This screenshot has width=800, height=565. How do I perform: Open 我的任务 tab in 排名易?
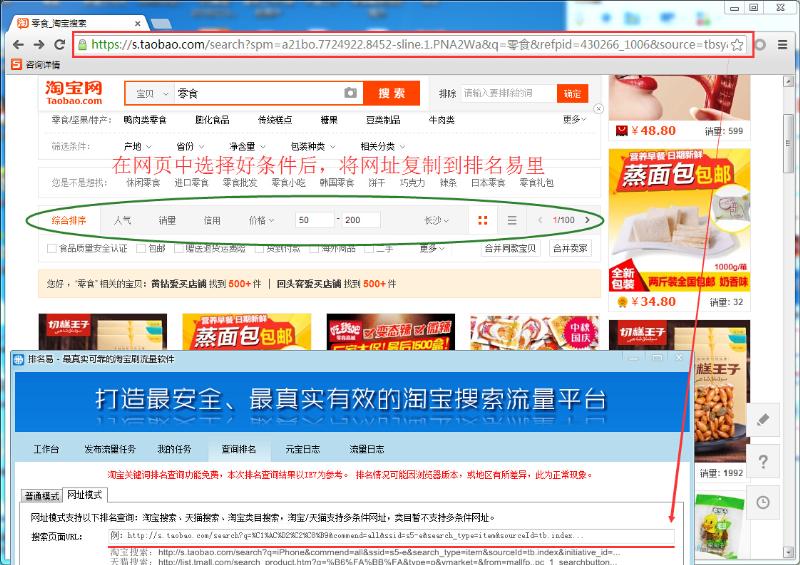click(174, 449)
